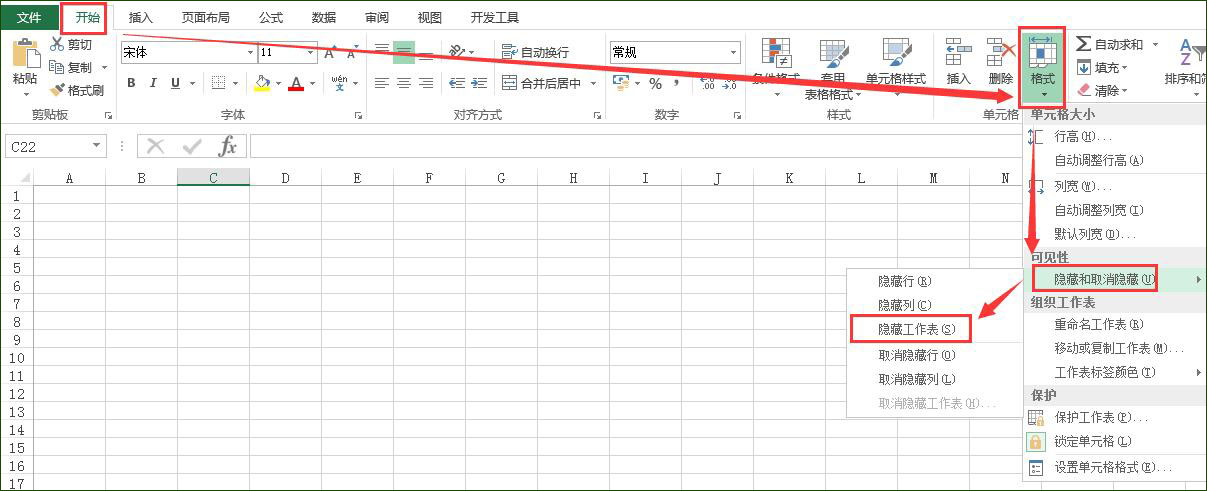This screenshot has height=491, width=1207.
Task: Switch to the Insert (插入) tab
Action: (141, 17)
